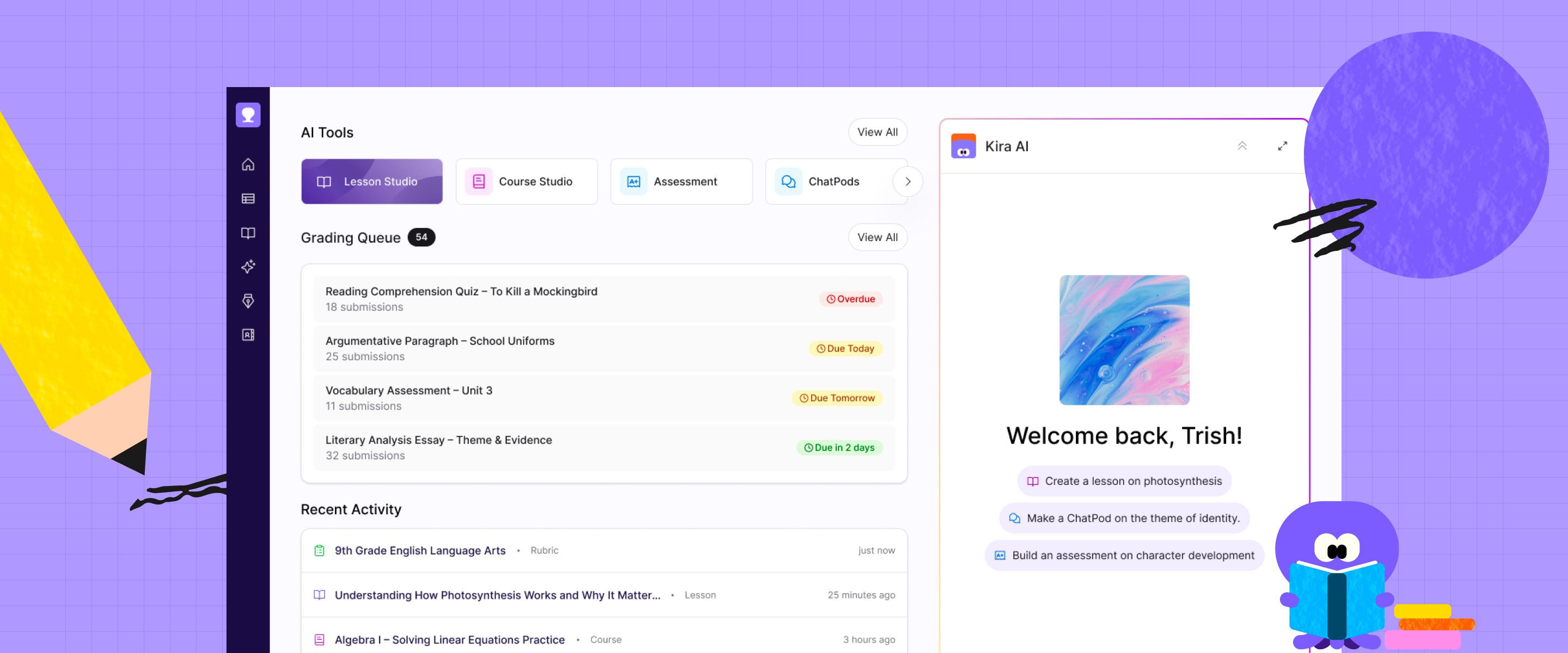Click the pen nib sidebar icon
The image size is (1568, 653).
tap(248, 300)
